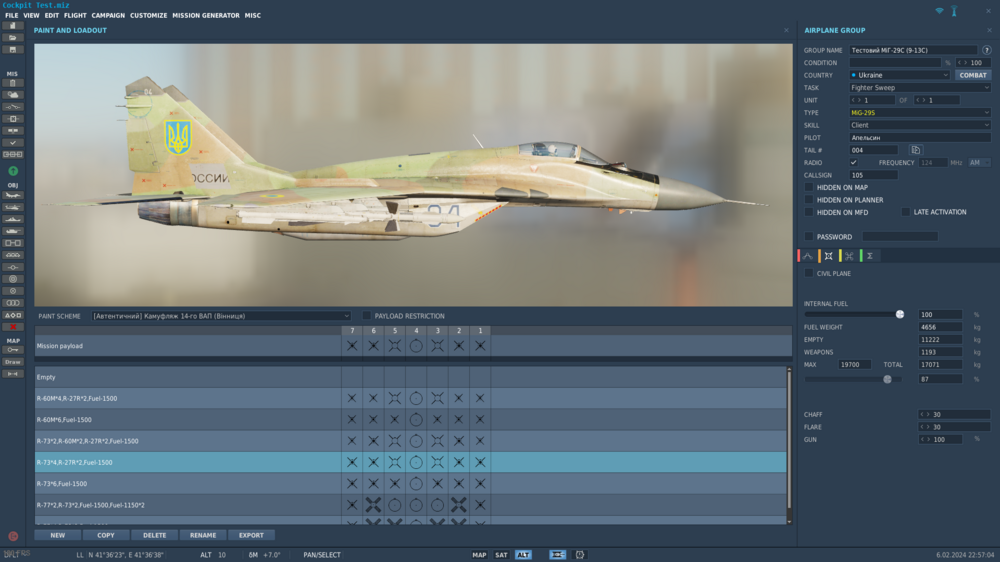Switch map mode to SAT

point(501,555)
